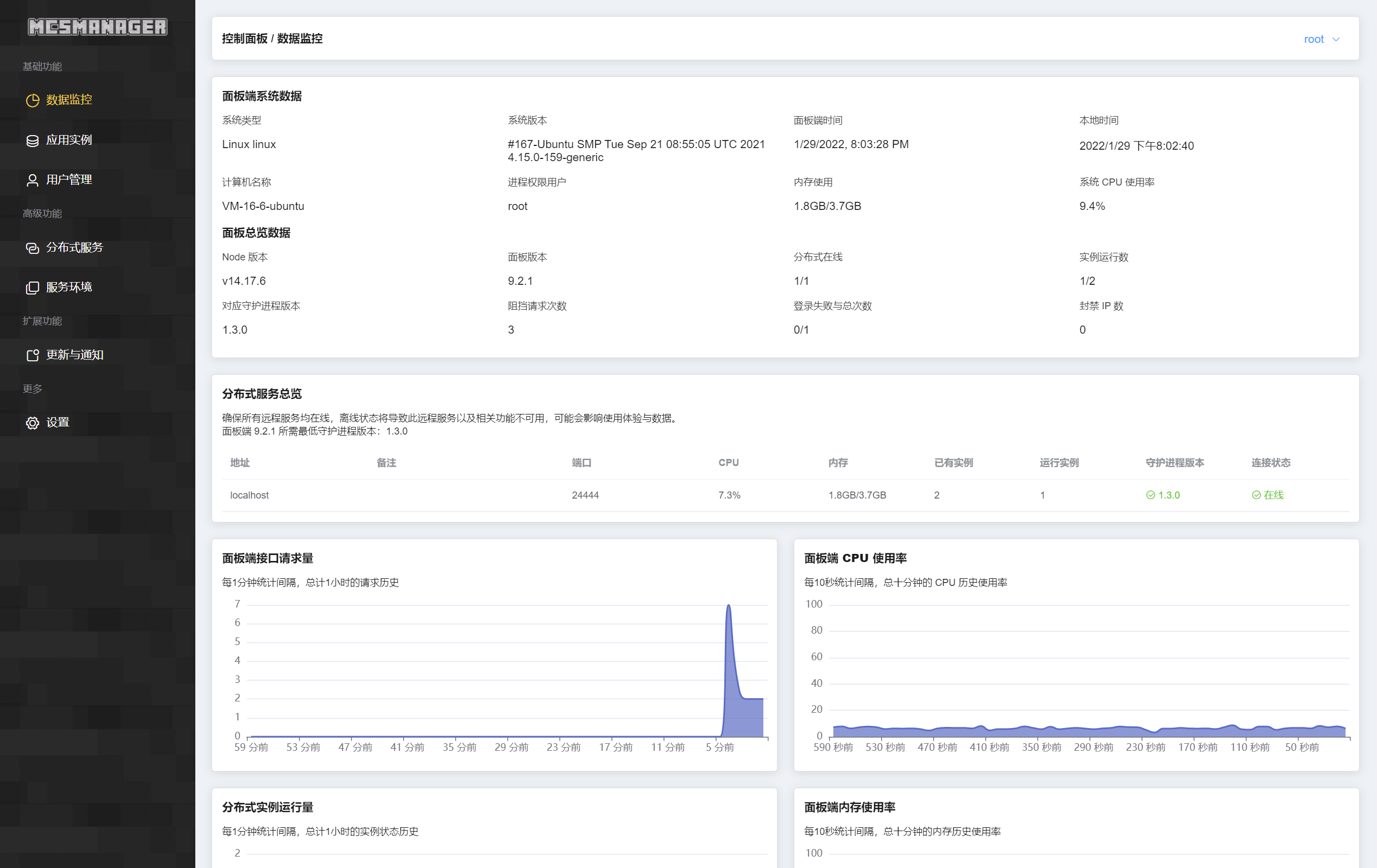Open the 应用实例 menu item

[x=68, y=140]
